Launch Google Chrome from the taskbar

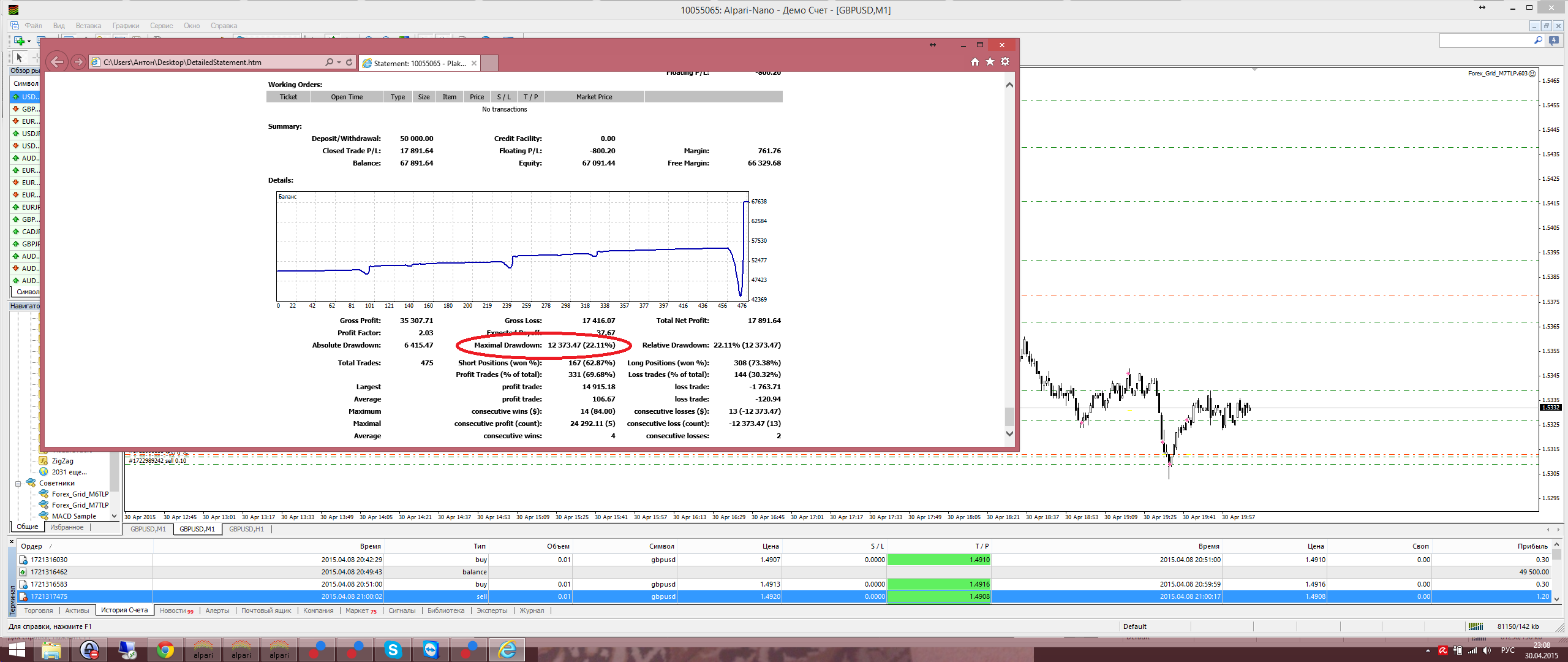click(165, 650)
